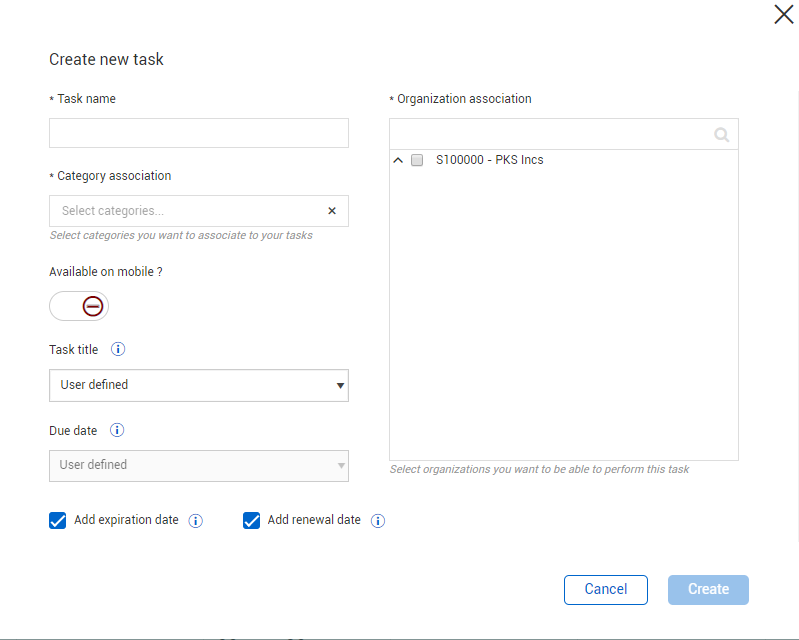
Task: Click the organization search magnifier icon
Action: 722,135
